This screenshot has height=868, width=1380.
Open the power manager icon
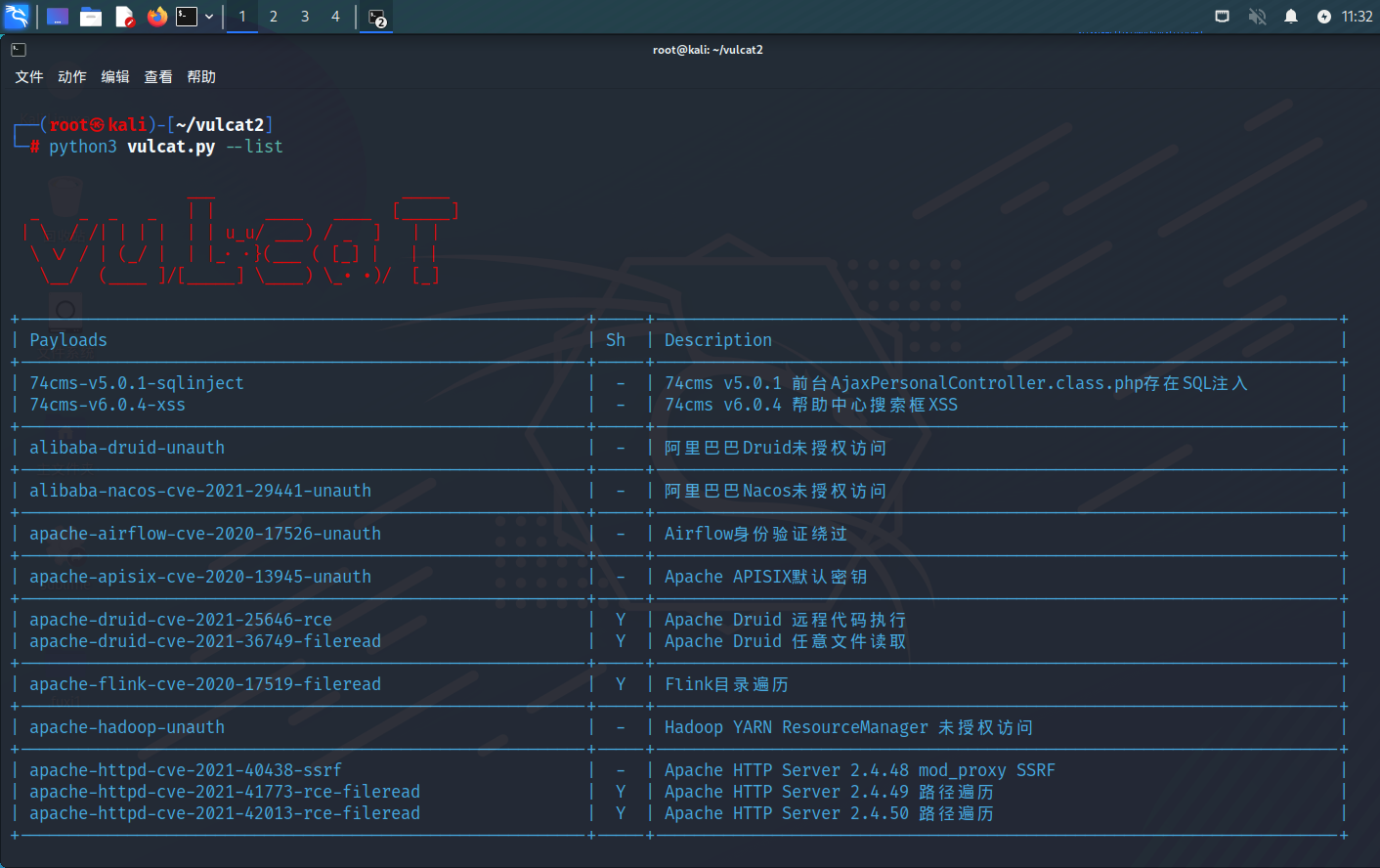coord(1323,17)
